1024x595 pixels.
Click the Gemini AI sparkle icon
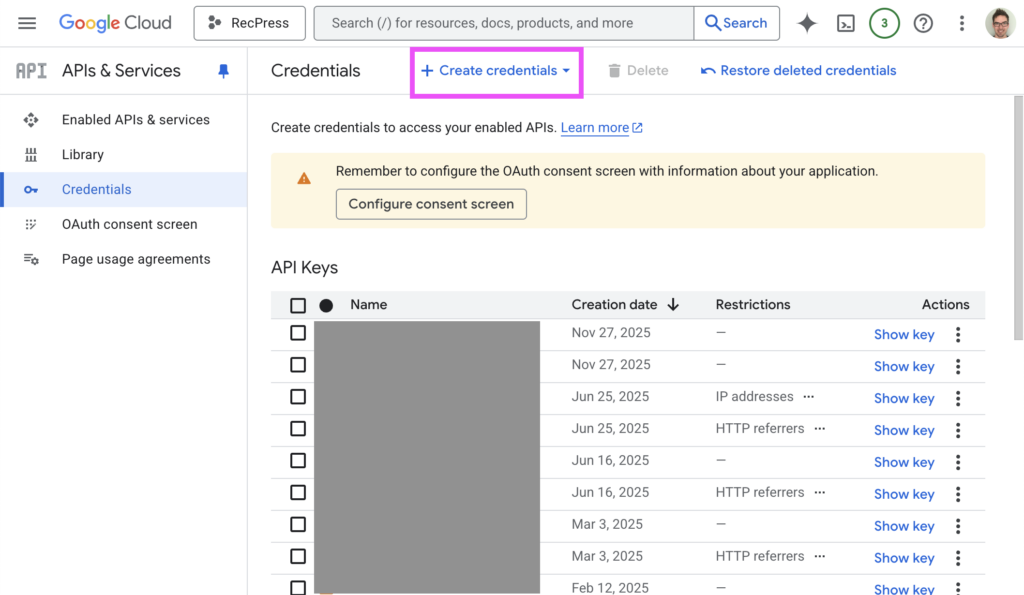coord(807,23)
